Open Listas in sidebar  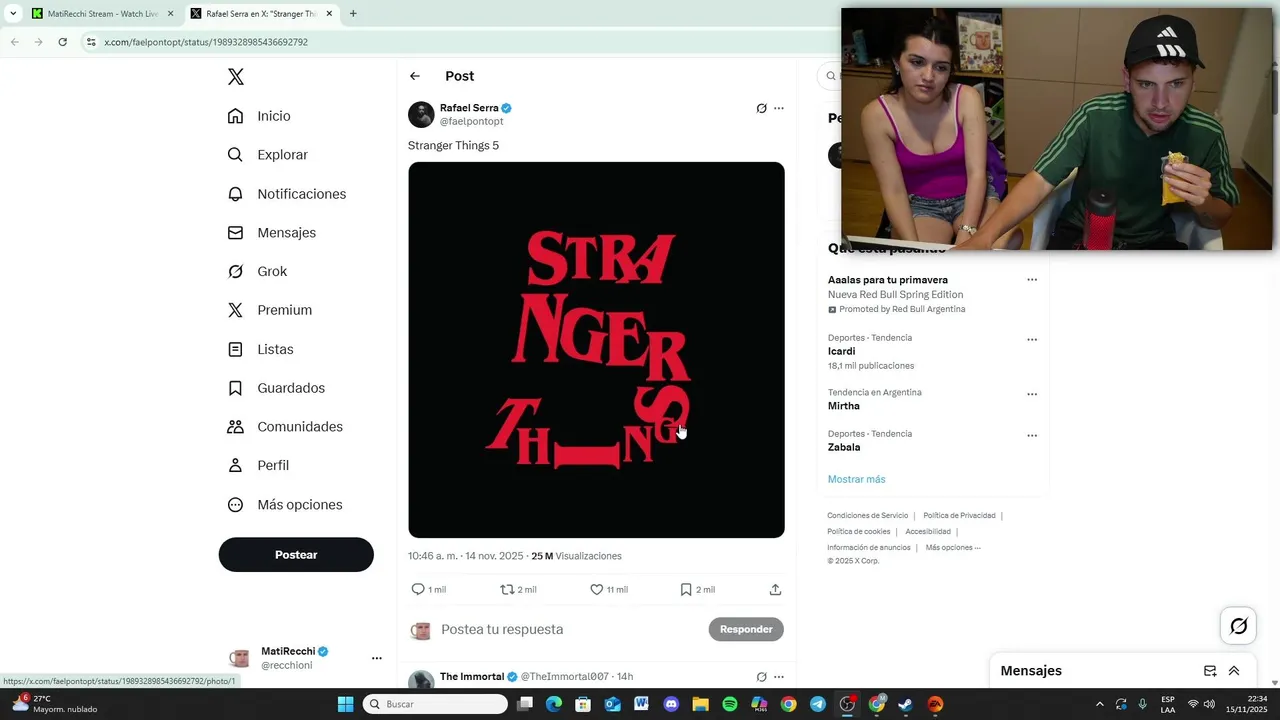pyautogui.click(x=260, y=349)
